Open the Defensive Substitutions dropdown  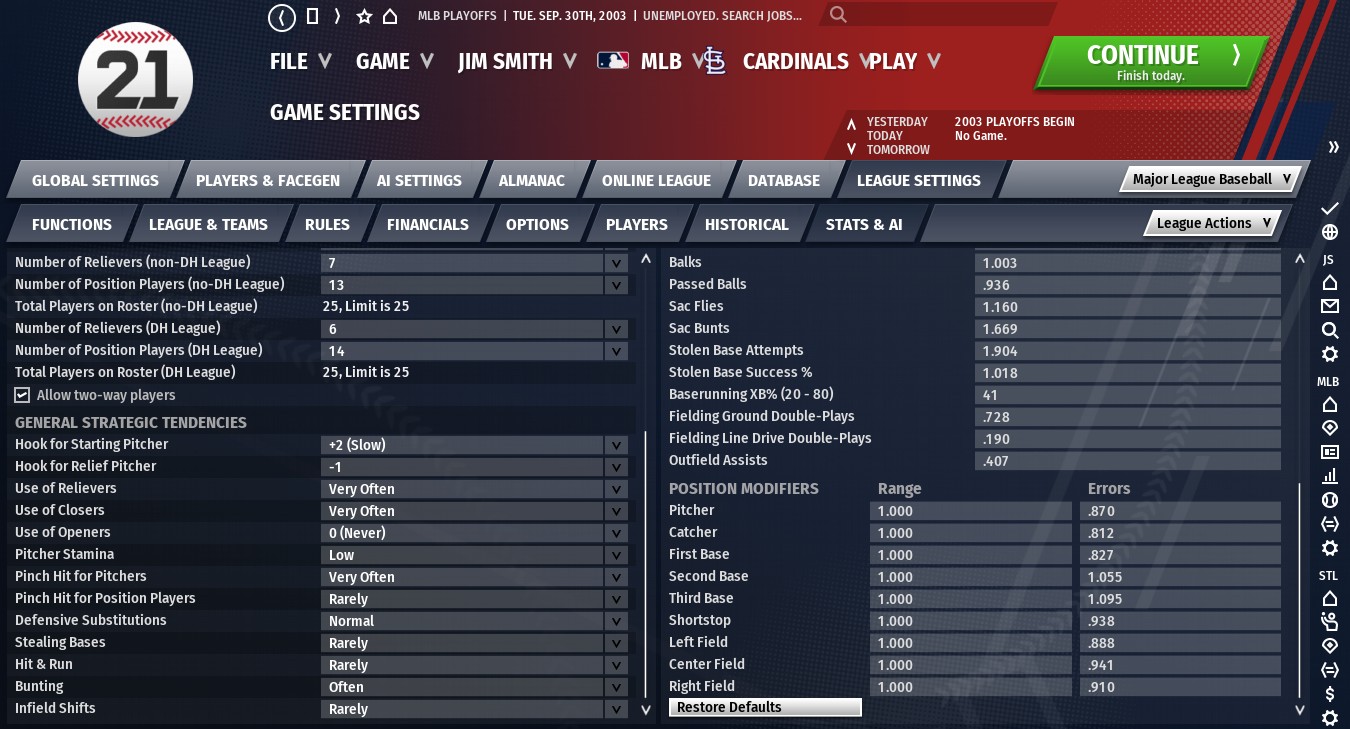coord(476,621)
